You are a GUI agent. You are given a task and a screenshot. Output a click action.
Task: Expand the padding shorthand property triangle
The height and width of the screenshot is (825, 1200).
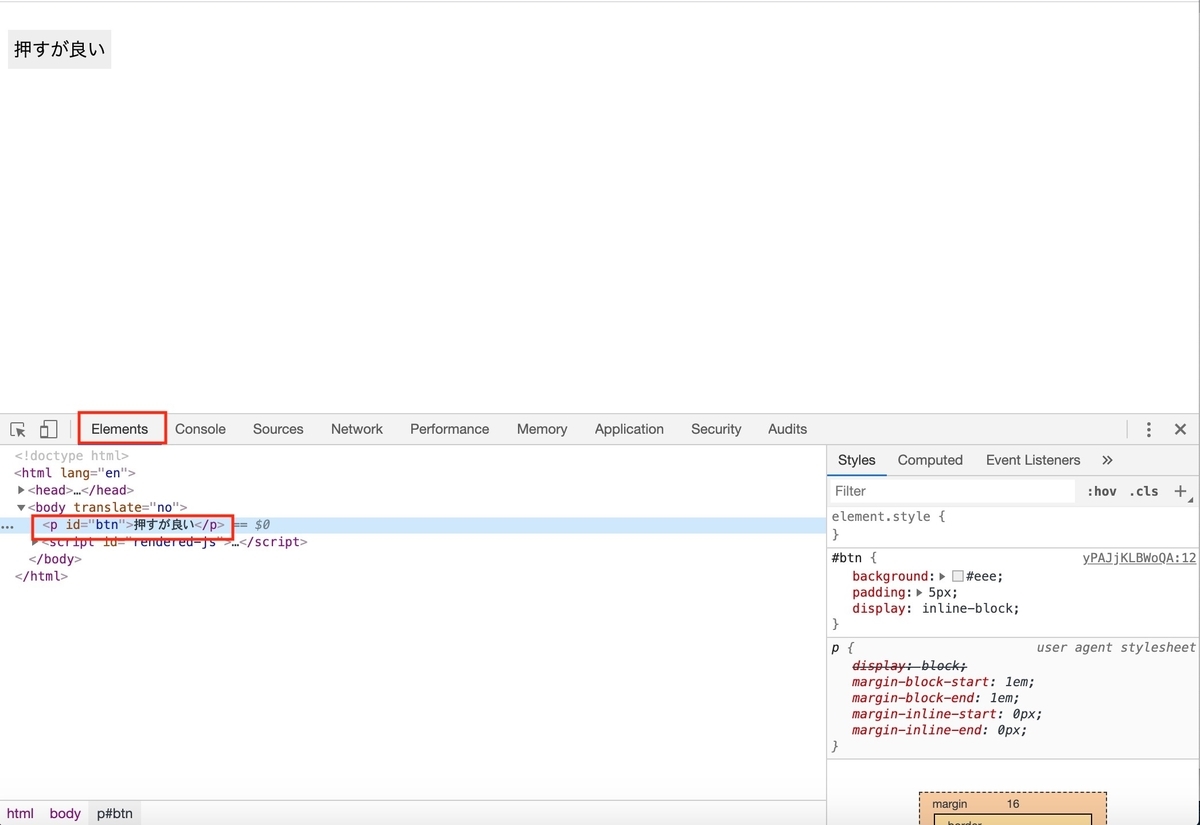point(920,592)
